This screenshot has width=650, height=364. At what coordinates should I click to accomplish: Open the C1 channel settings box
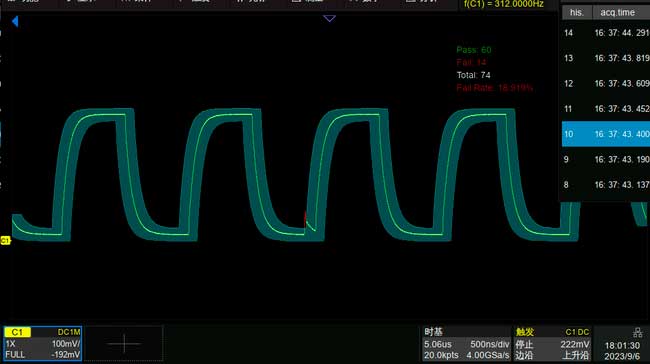point(43,344)
